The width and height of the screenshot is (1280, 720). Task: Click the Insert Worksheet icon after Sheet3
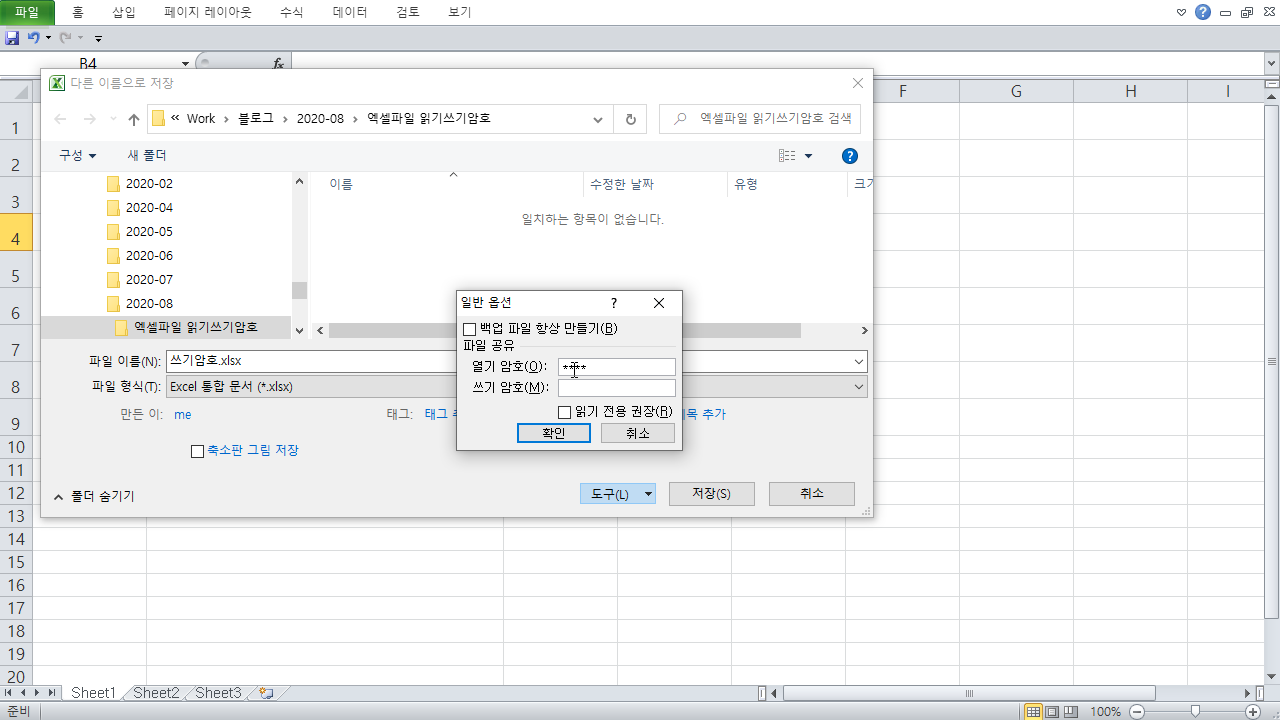pyautogui.click(x=266, y=693)
